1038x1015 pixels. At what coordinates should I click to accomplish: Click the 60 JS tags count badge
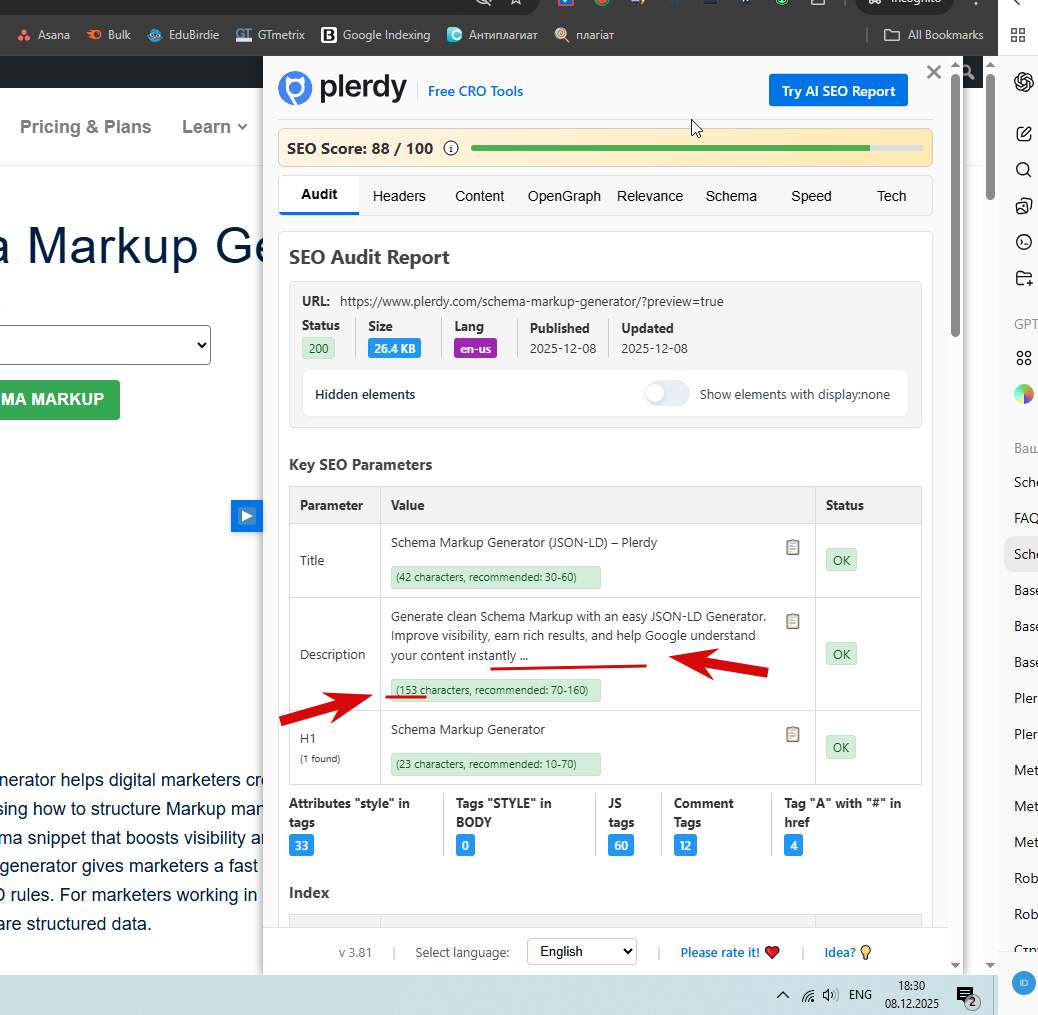(x=621, y=846)
